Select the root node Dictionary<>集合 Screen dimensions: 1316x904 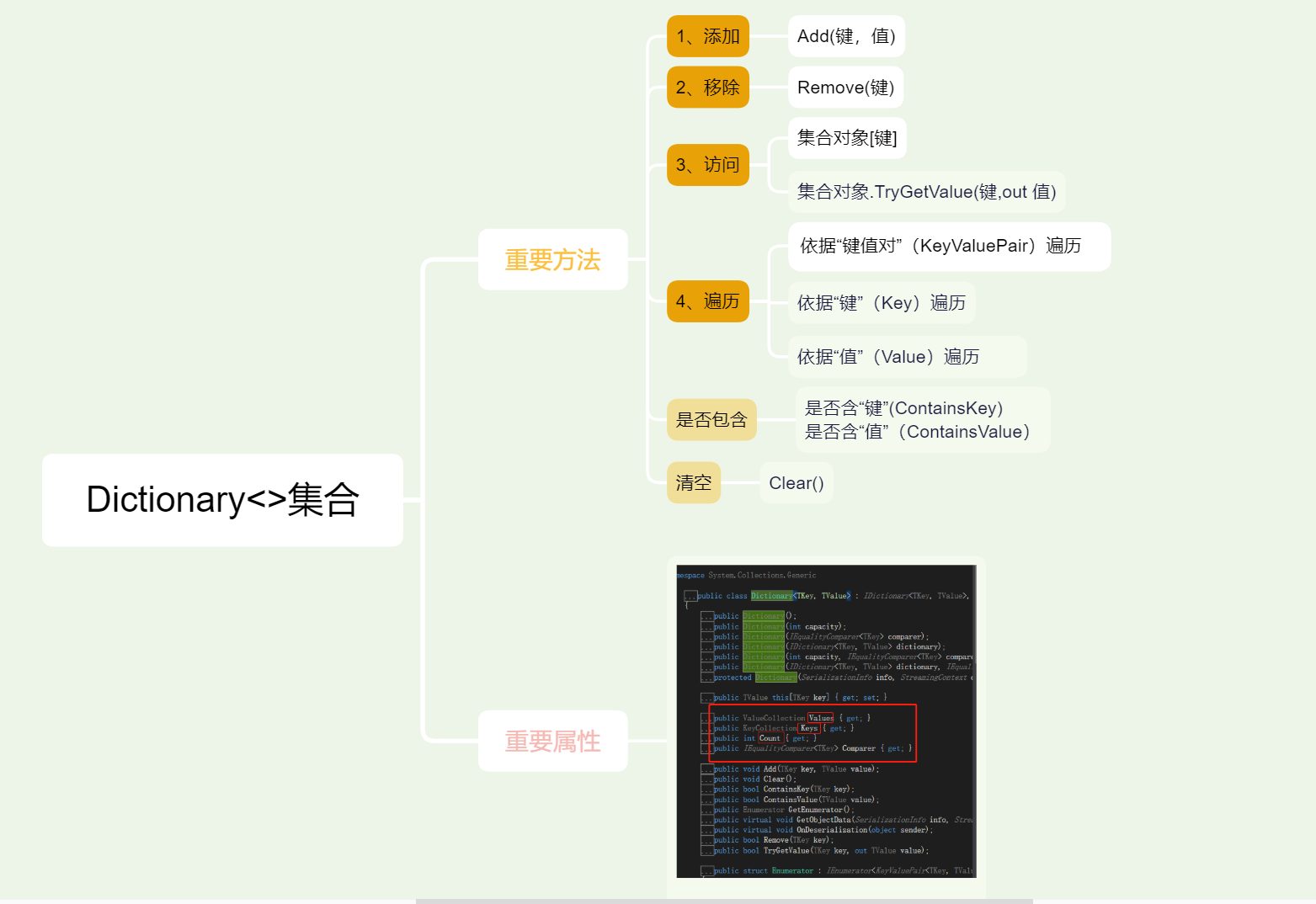[x=222, y=500]
